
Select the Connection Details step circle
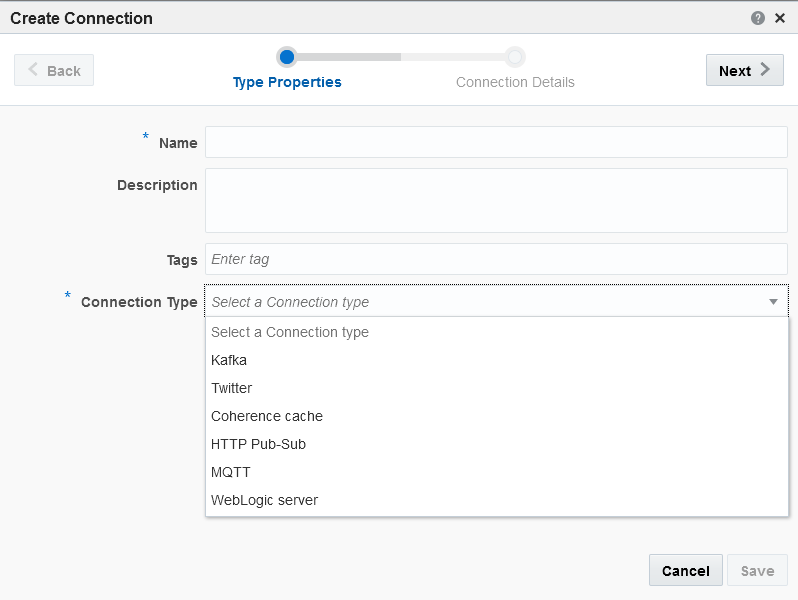pos(515,57)
